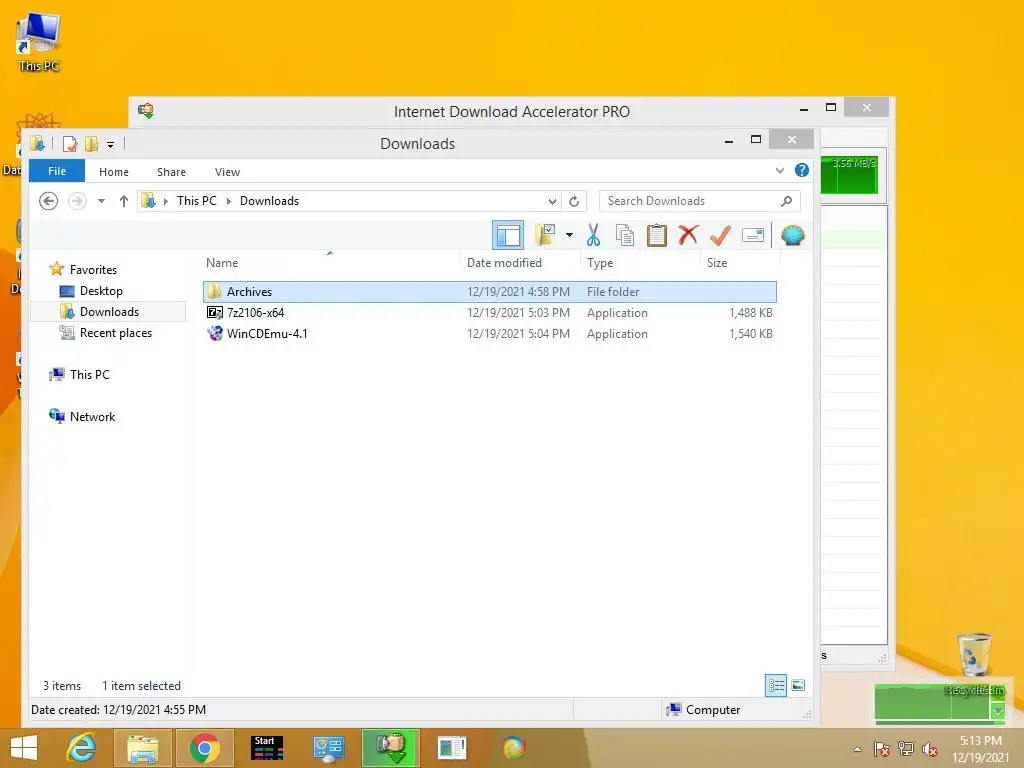Click the Quick Access new folder icon
The height and width of the screenshot is (768, 1024).
pos(91,144)
